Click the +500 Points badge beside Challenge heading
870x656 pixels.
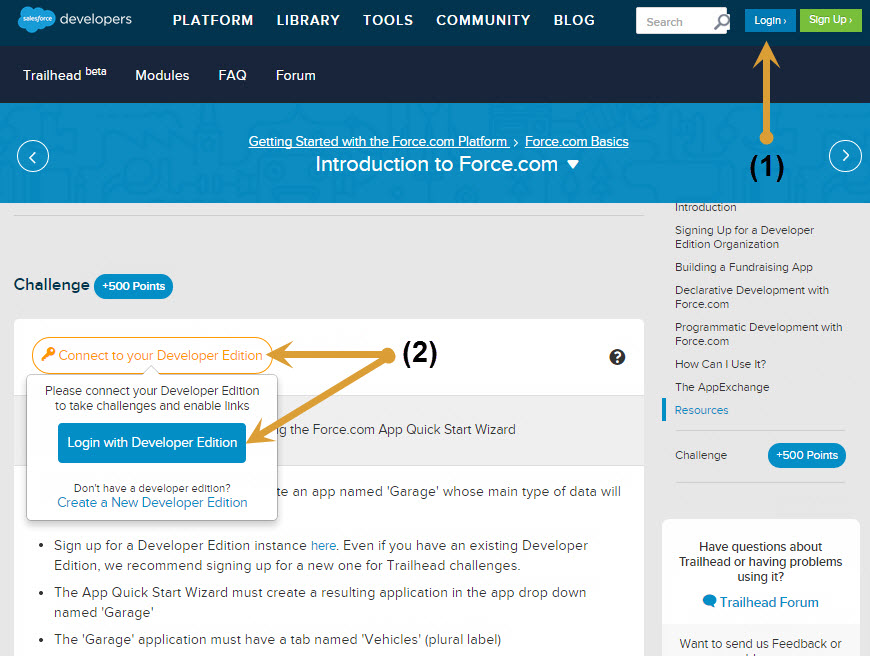133,286
